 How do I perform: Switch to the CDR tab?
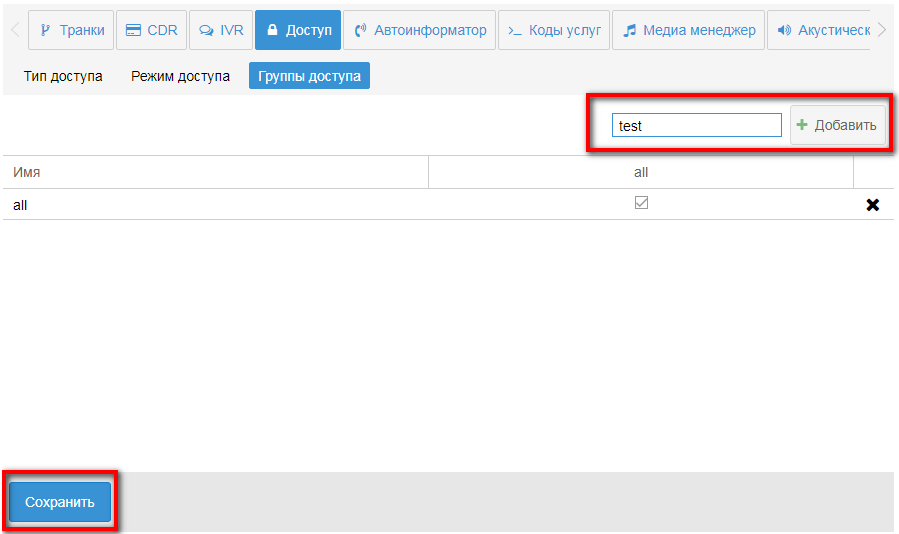(x=151, y=30)
